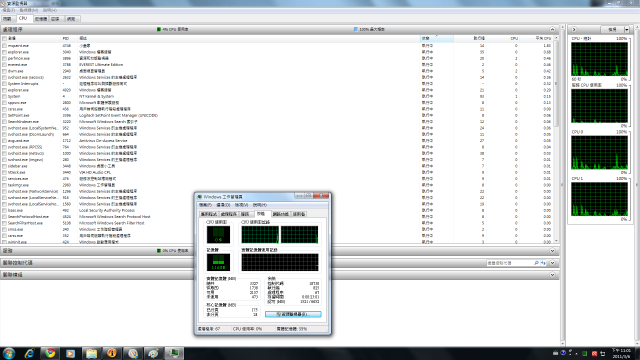Screen dimensions: 640x360
Task: Check the lsass.exe process checkbox
Action: (4, 210)
